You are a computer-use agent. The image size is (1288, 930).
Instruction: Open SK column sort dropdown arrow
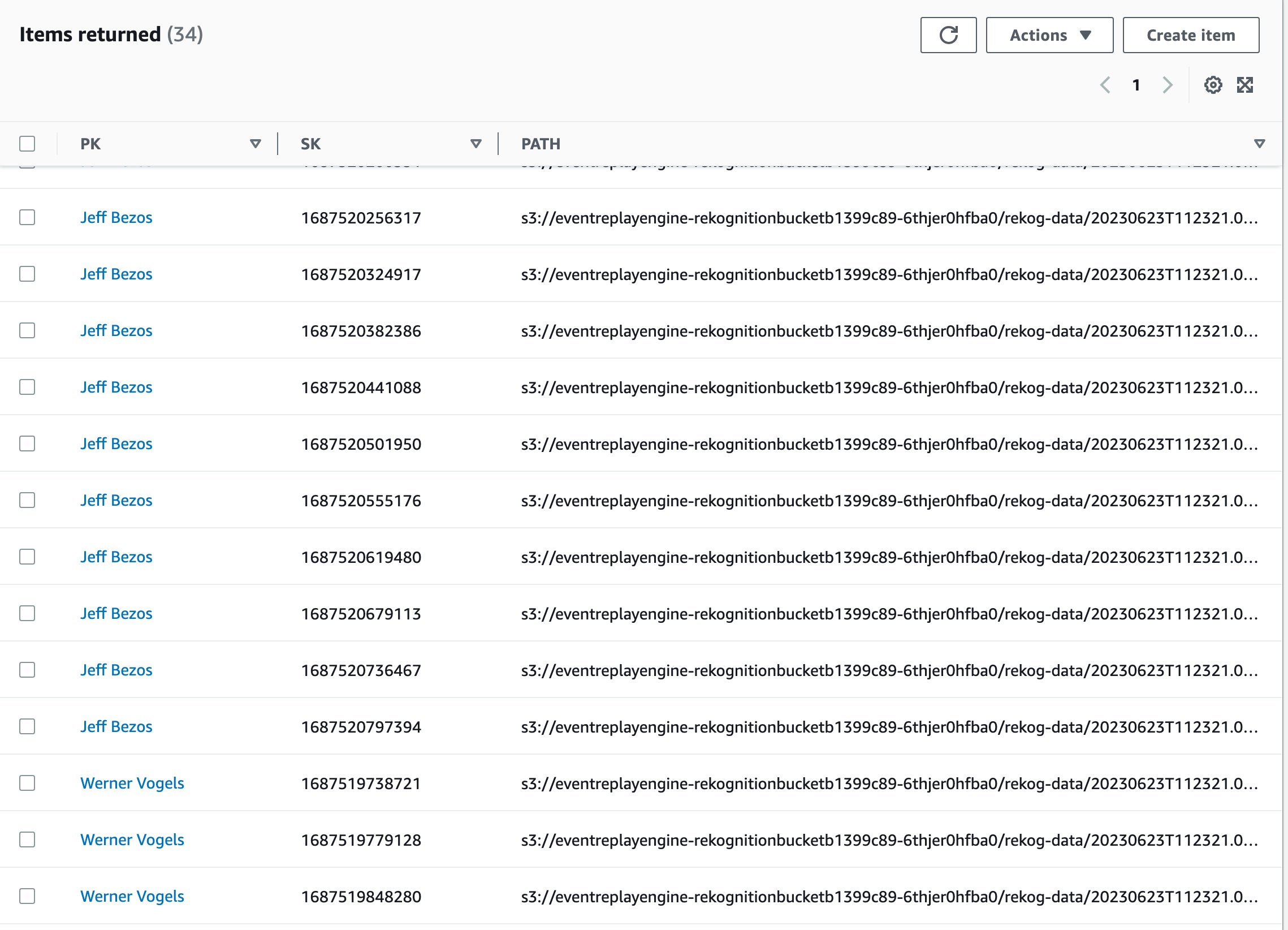476,144
